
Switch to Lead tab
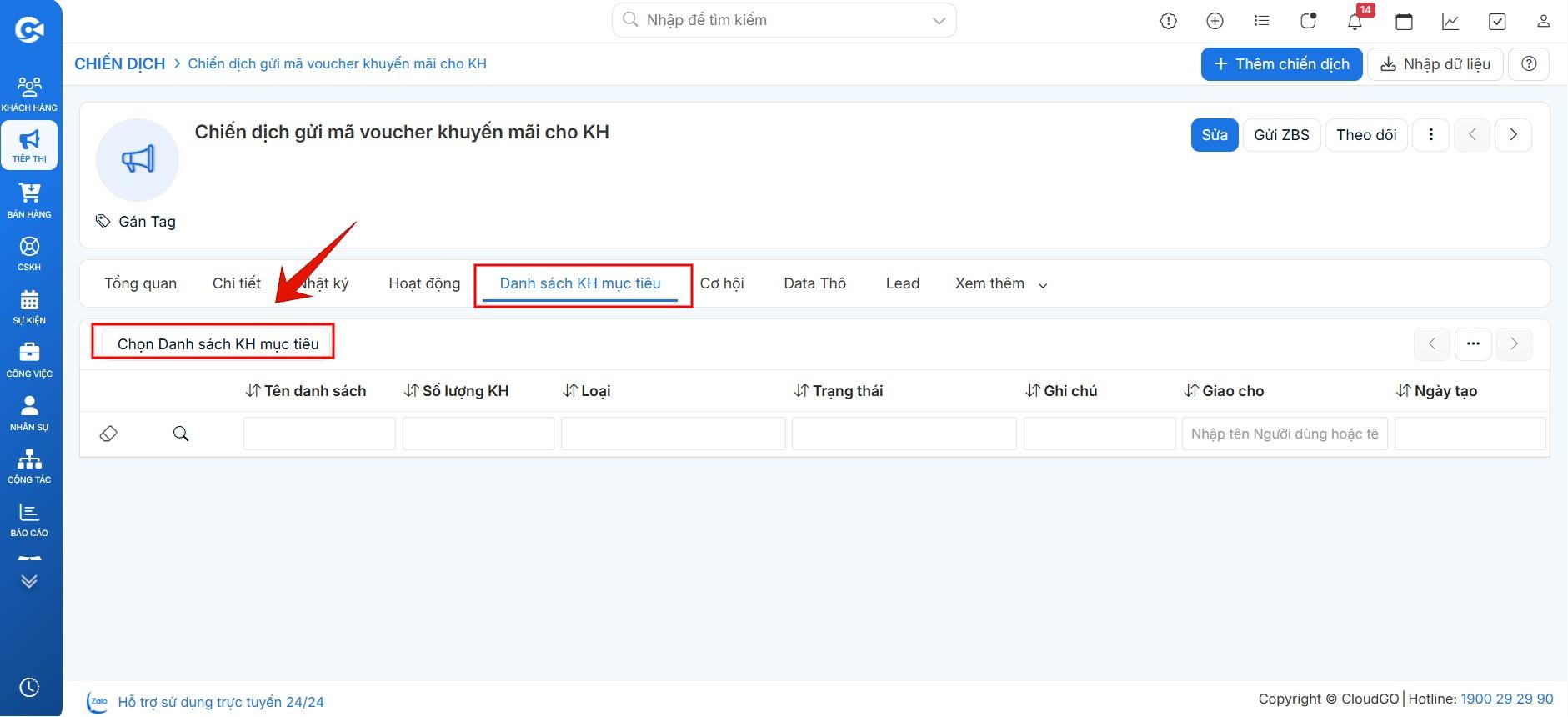tap(903, 283)
